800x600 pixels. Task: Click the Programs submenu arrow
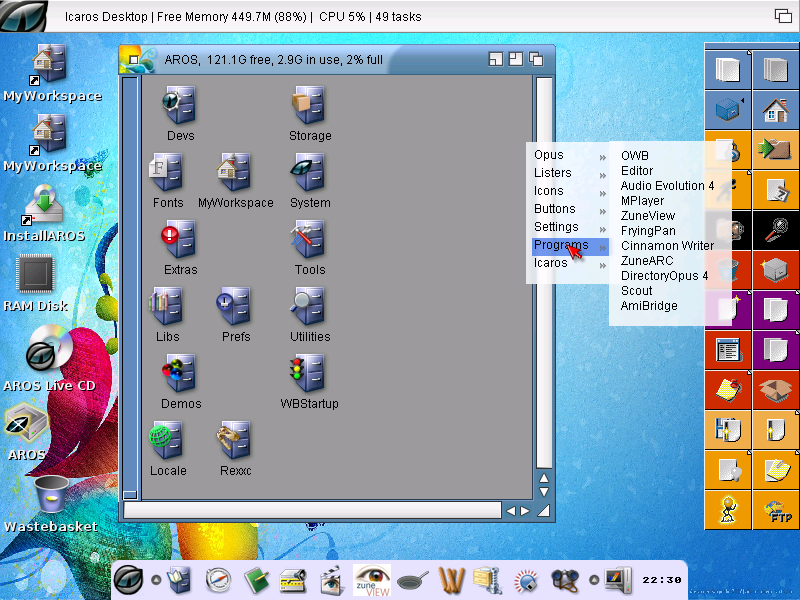(603, 248)
